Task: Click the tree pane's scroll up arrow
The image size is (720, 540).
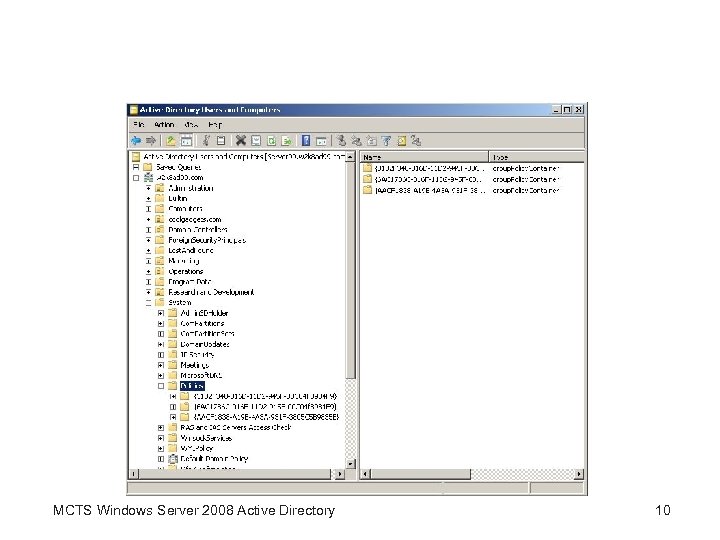Action: tap(350, 157)
